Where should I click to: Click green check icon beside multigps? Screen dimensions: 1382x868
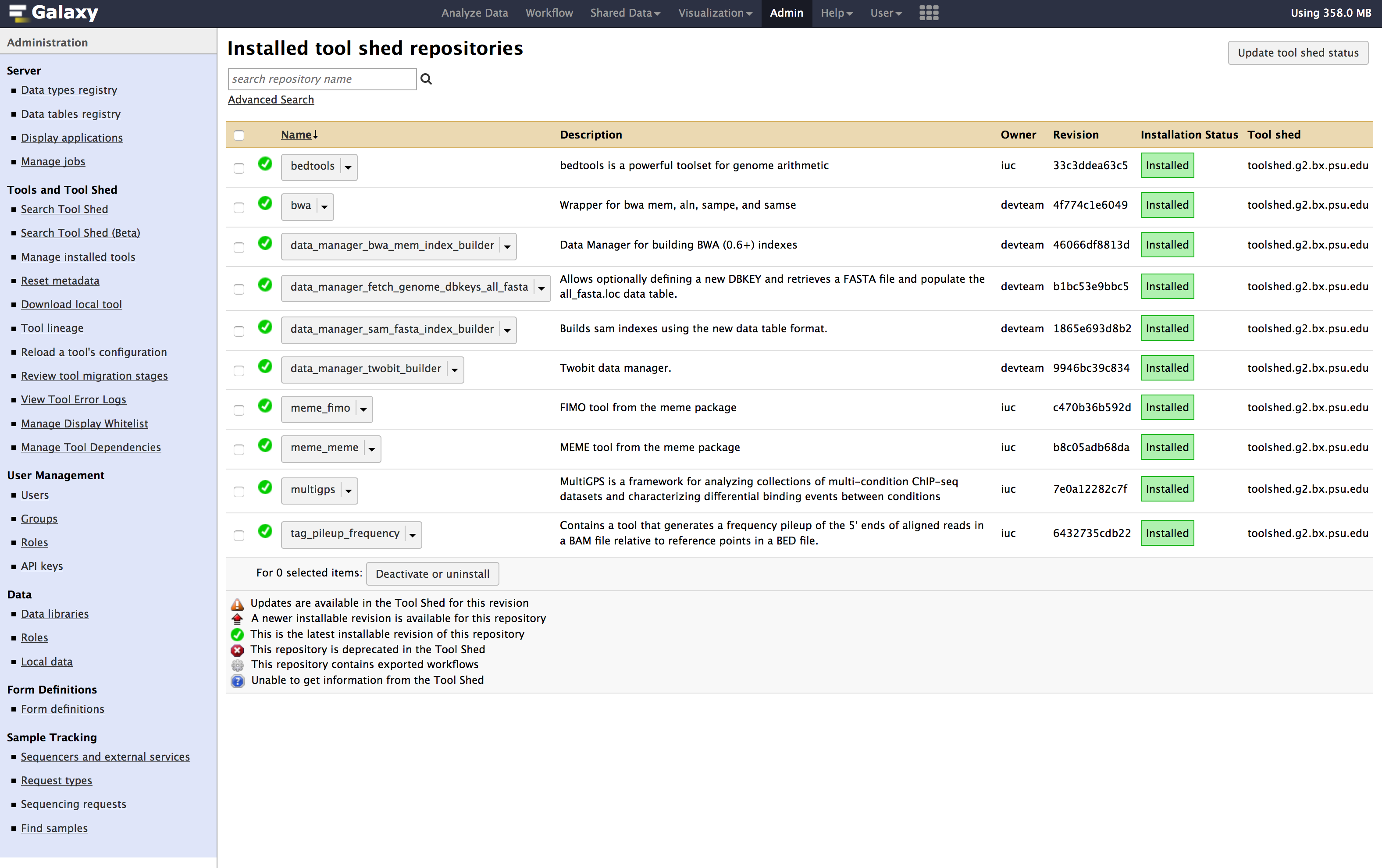(265, 487)
